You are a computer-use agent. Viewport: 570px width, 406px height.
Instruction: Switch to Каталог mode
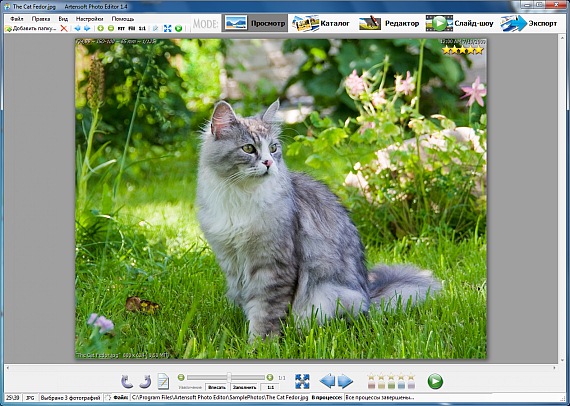click(x=320, y=23)
